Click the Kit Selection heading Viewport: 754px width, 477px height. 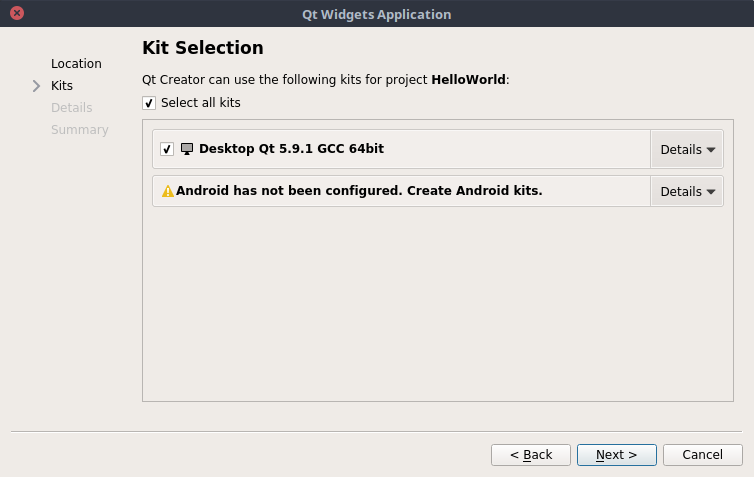coord(203,48)
